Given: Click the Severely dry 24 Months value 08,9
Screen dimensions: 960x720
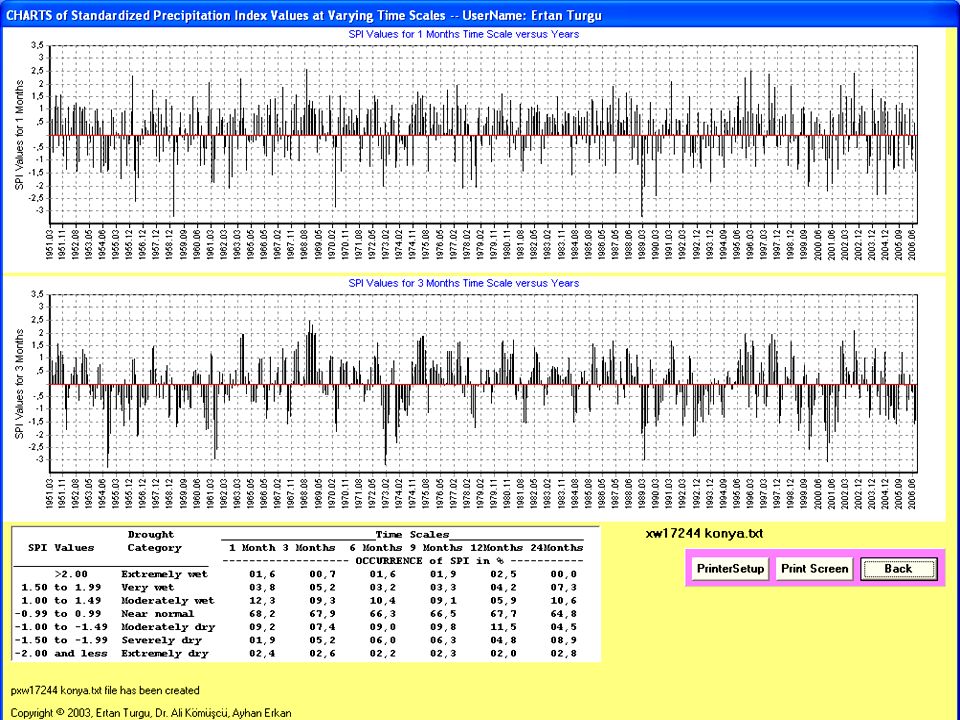Looking at the screenshot, I should [563, 640].
